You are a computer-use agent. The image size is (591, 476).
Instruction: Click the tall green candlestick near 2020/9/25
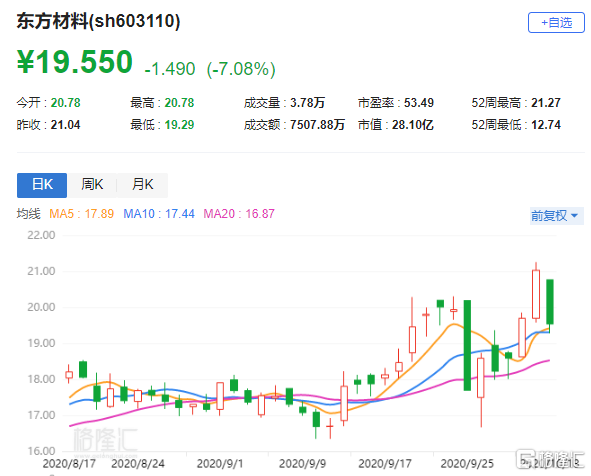point(467,345)
